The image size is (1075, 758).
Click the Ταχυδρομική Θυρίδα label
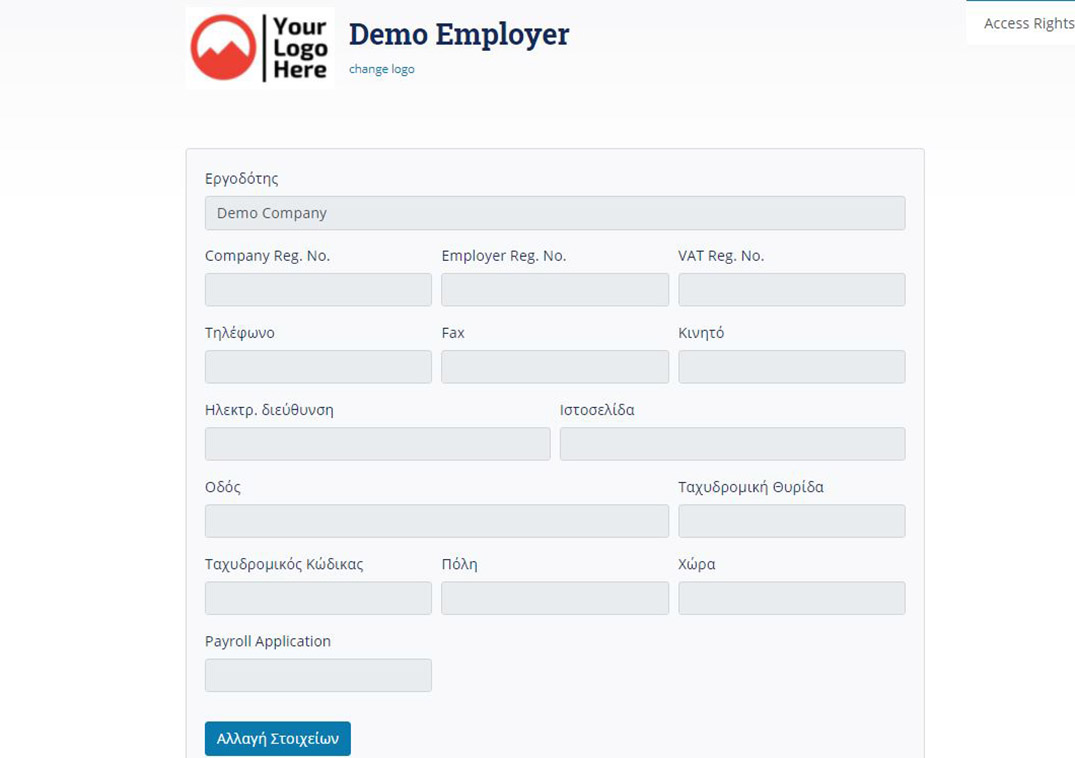pos(751,487)
